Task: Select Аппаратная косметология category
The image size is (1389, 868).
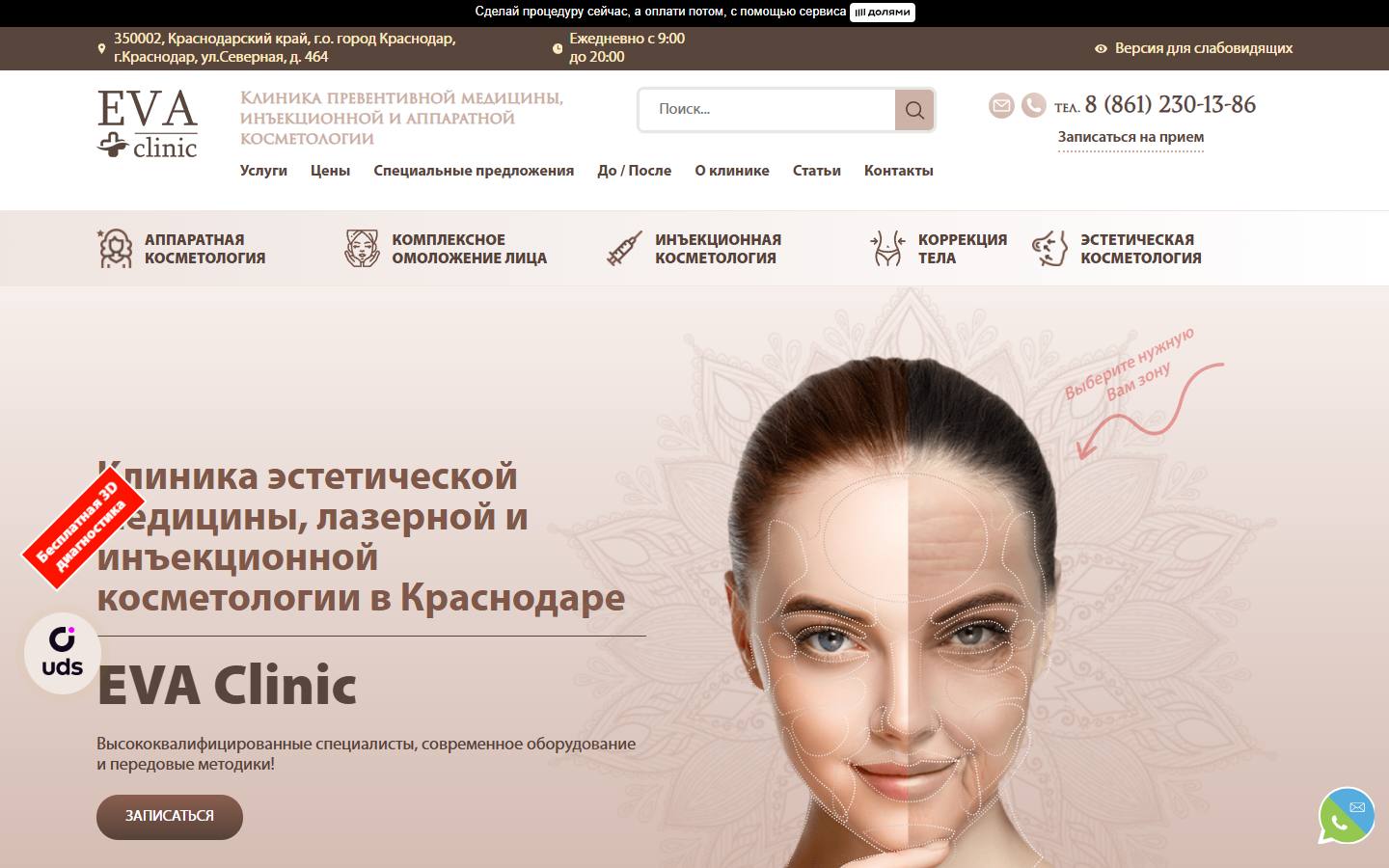Action: [204, 249]
